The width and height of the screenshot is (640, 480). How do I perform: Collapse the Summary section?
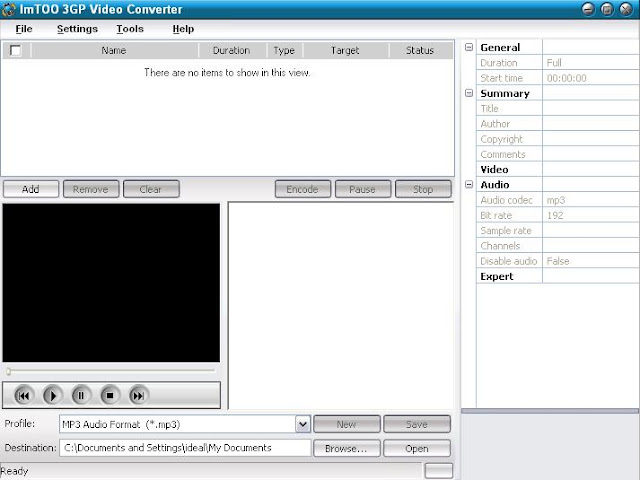pyautogui.click(x=469, y=93)
